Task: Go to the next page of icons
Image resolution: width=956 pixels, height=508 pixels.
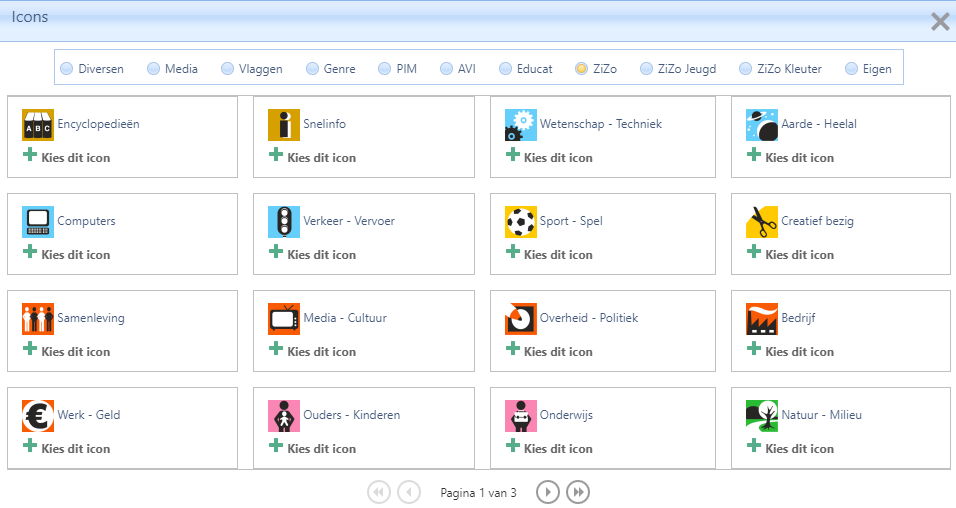Action: click(547, 492)
